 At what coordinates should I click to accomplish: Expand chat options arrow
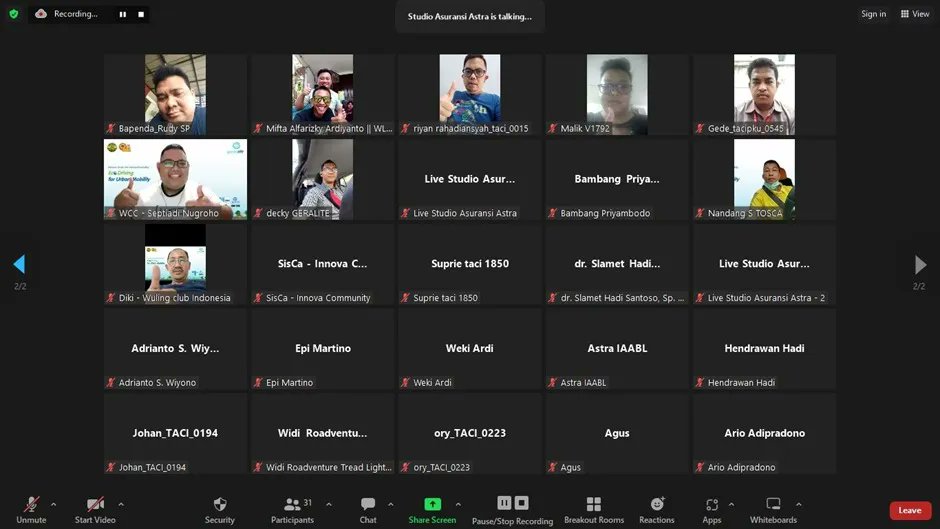(391, 504)
